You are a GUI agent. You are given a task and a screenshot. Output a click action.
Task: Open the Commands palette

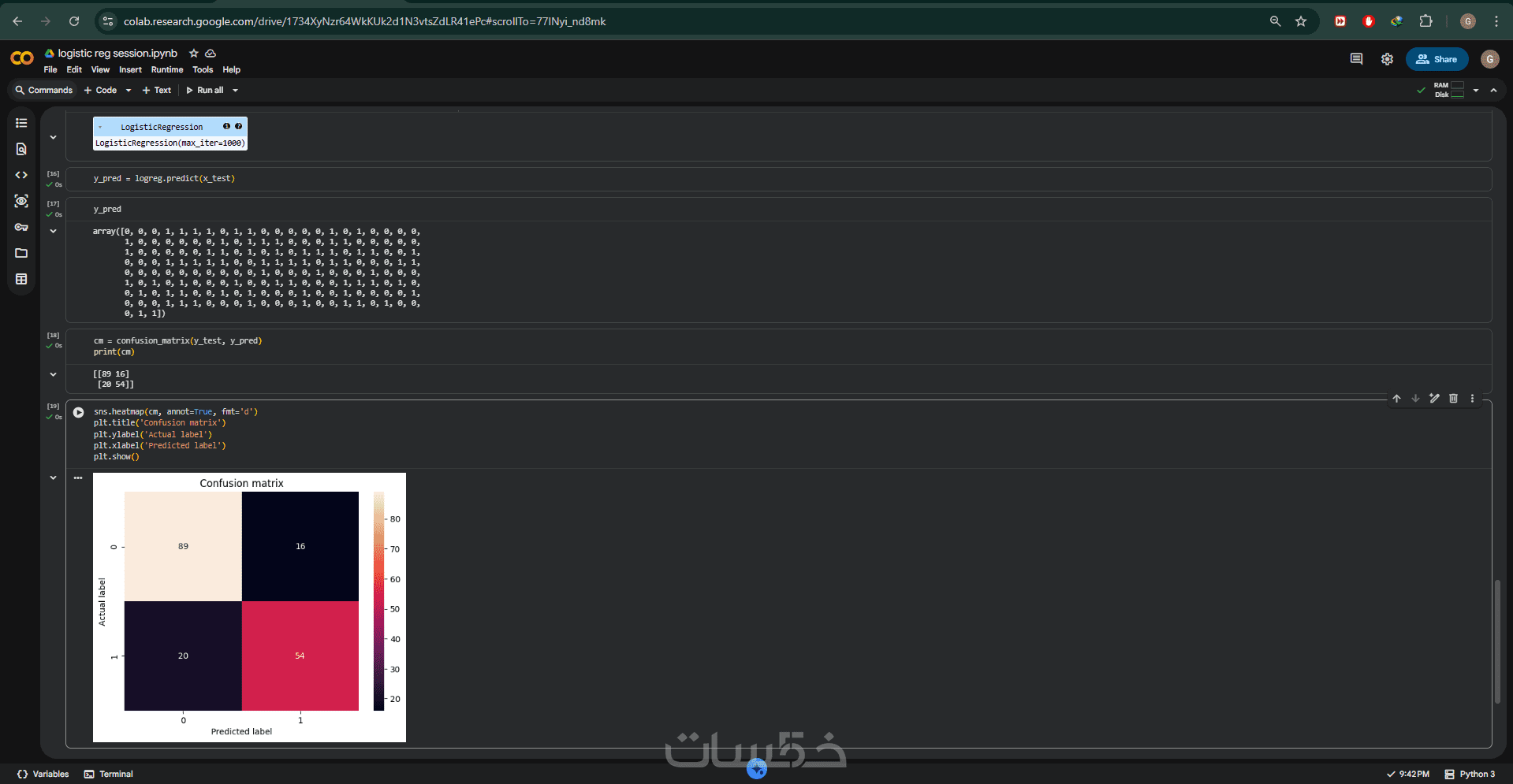point(44,91)
